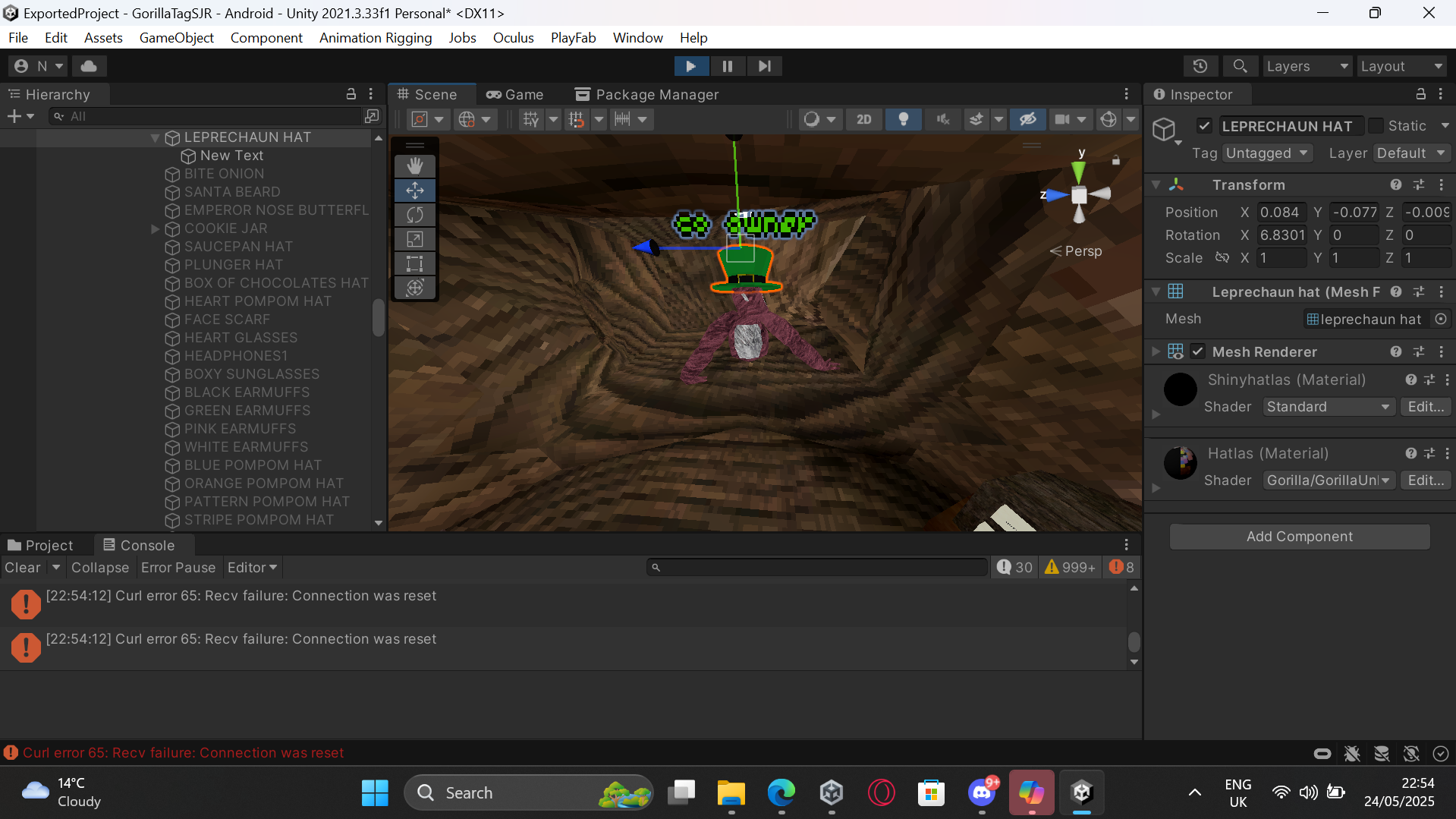
Task: Open Transform component presets icon
Action: coord(1418,184)
